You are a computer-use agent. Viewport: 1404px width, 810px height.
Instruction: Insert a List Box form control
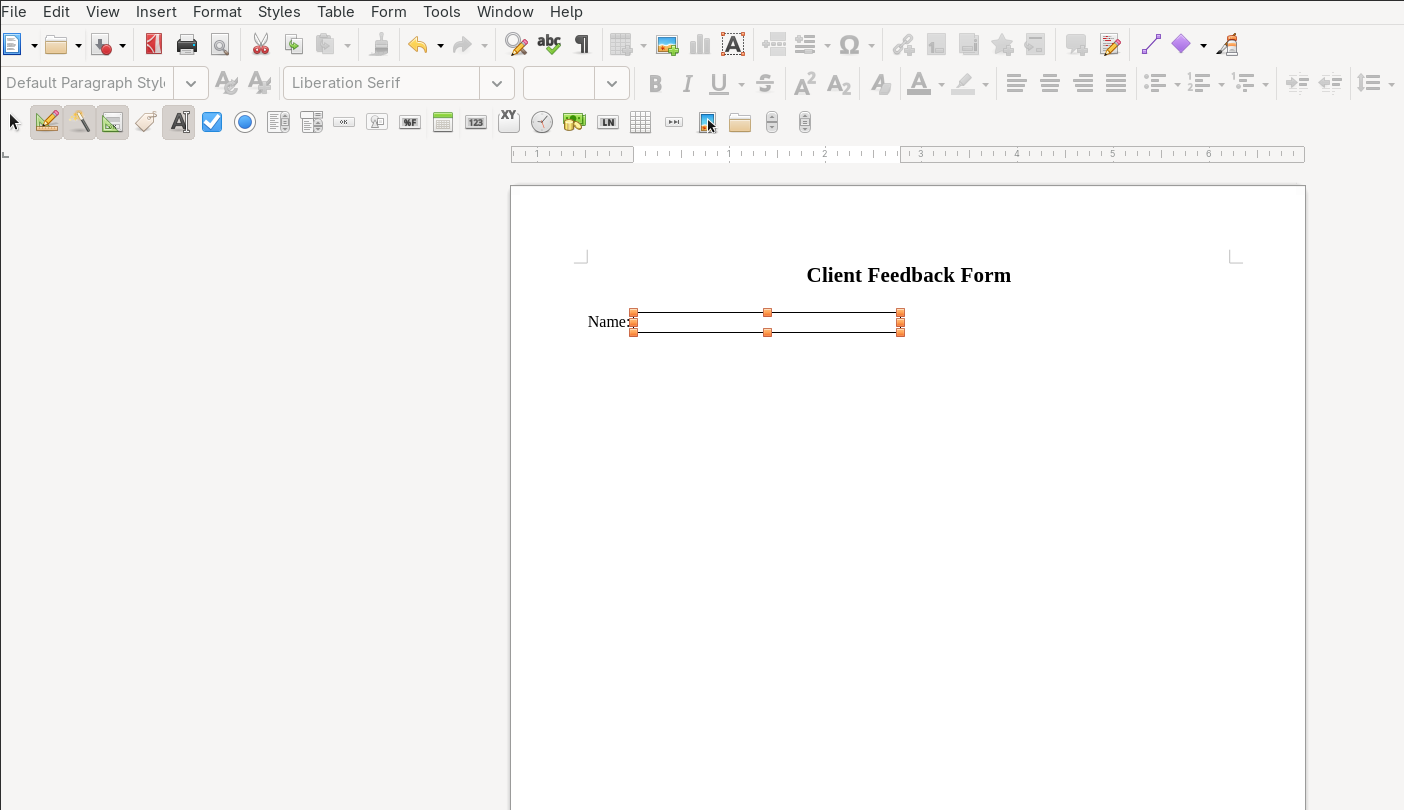tap(278, 122)
